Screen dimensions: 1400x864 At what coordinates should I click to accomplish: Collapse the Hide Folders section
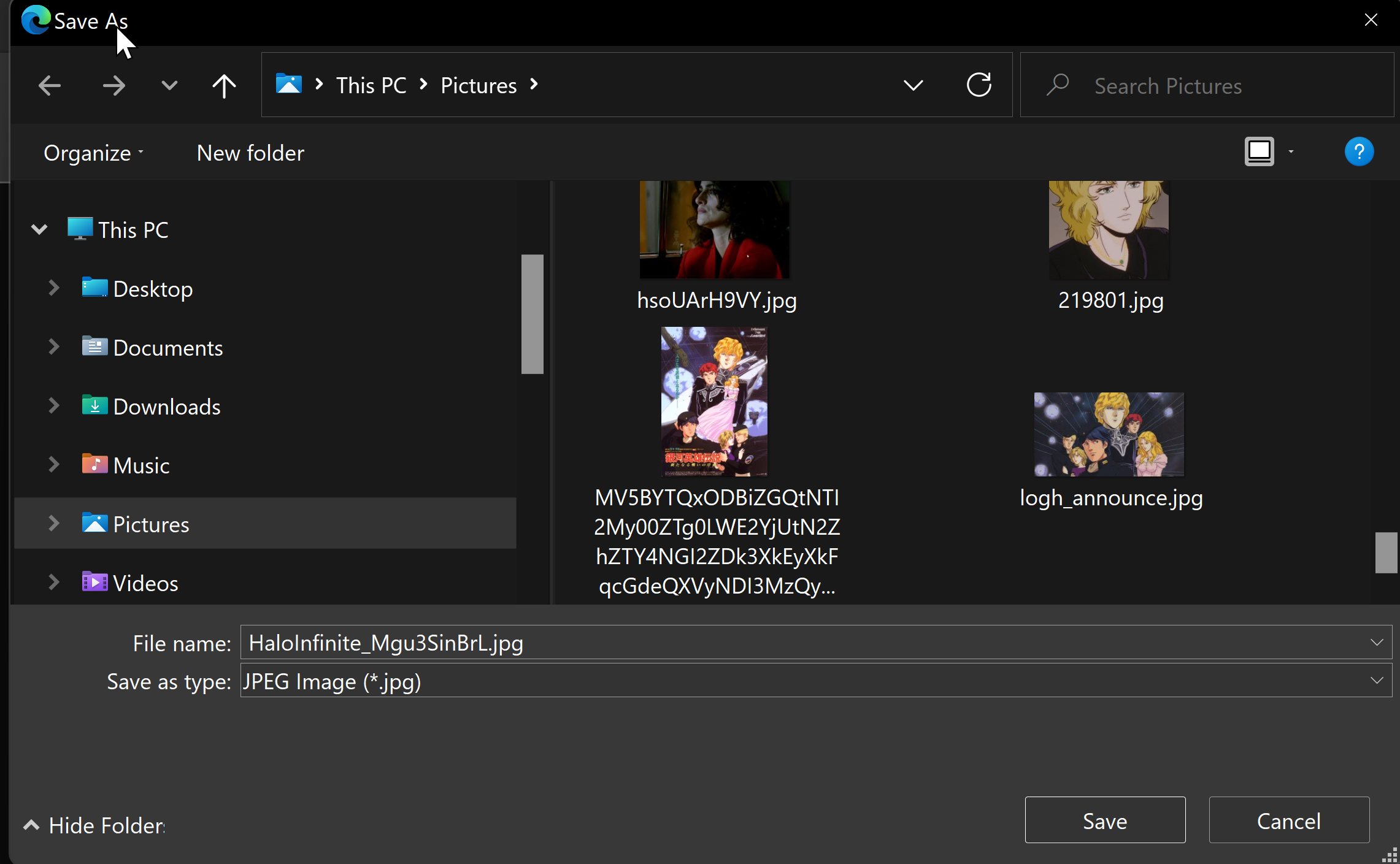pos(30,825)
